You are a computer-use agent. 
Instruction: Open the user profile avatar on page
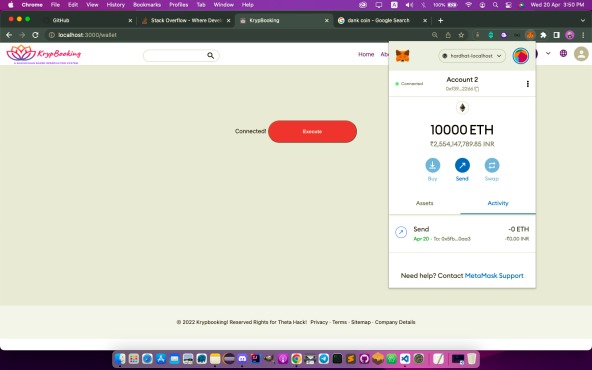point(581,54)
